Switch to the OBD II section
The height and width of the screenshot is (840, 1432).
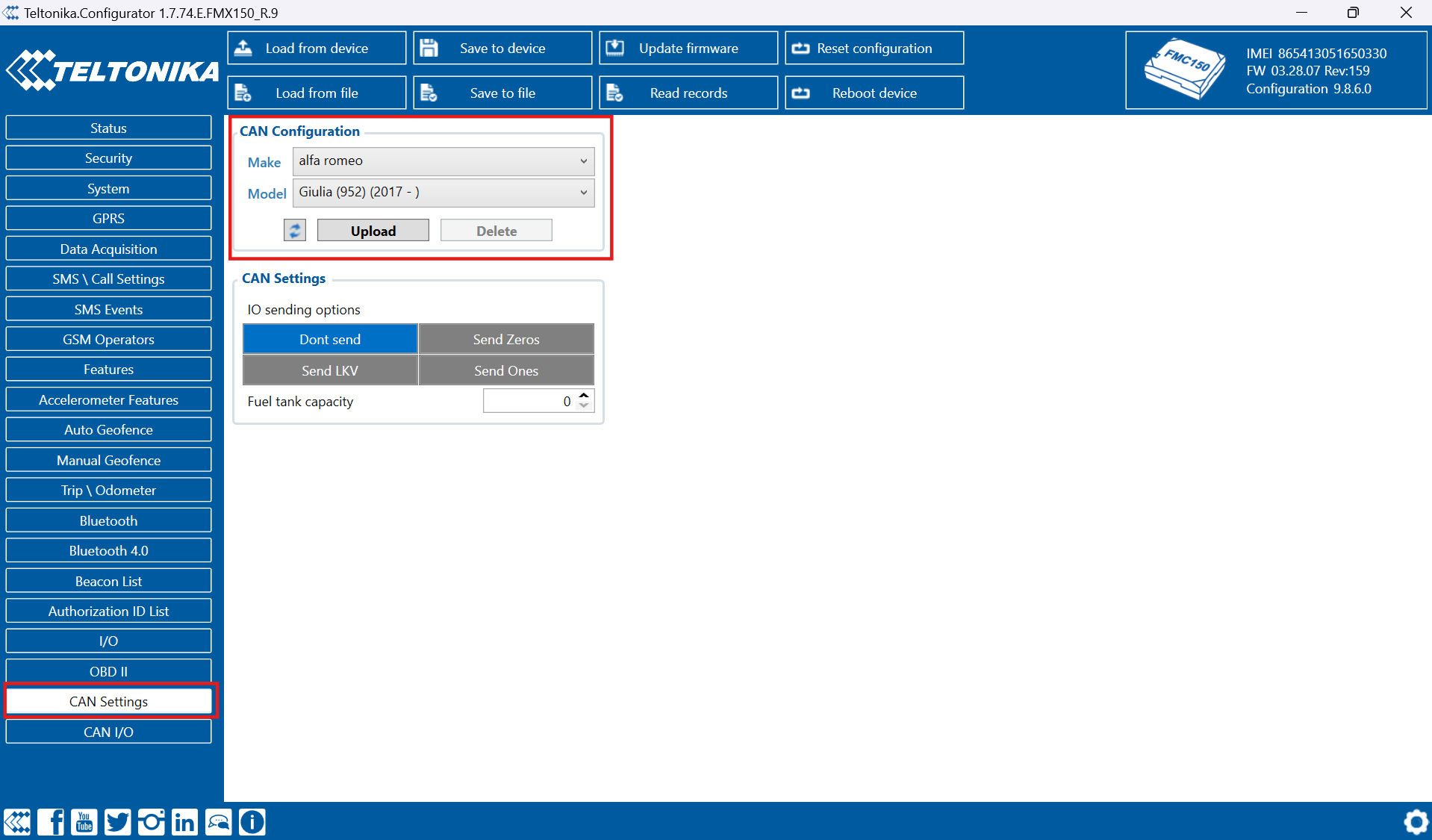click(108, 671)
